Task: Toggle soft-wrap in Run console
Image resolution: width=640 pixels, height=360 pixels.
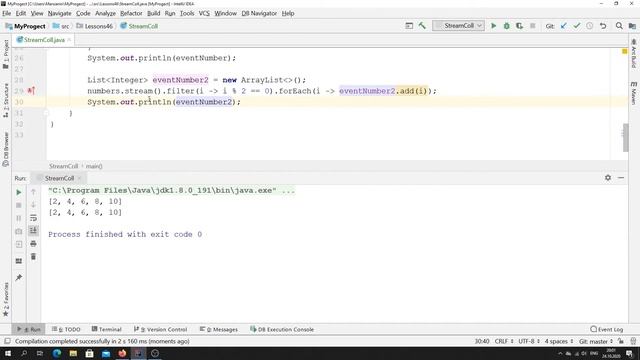Action: click(33, 218)
